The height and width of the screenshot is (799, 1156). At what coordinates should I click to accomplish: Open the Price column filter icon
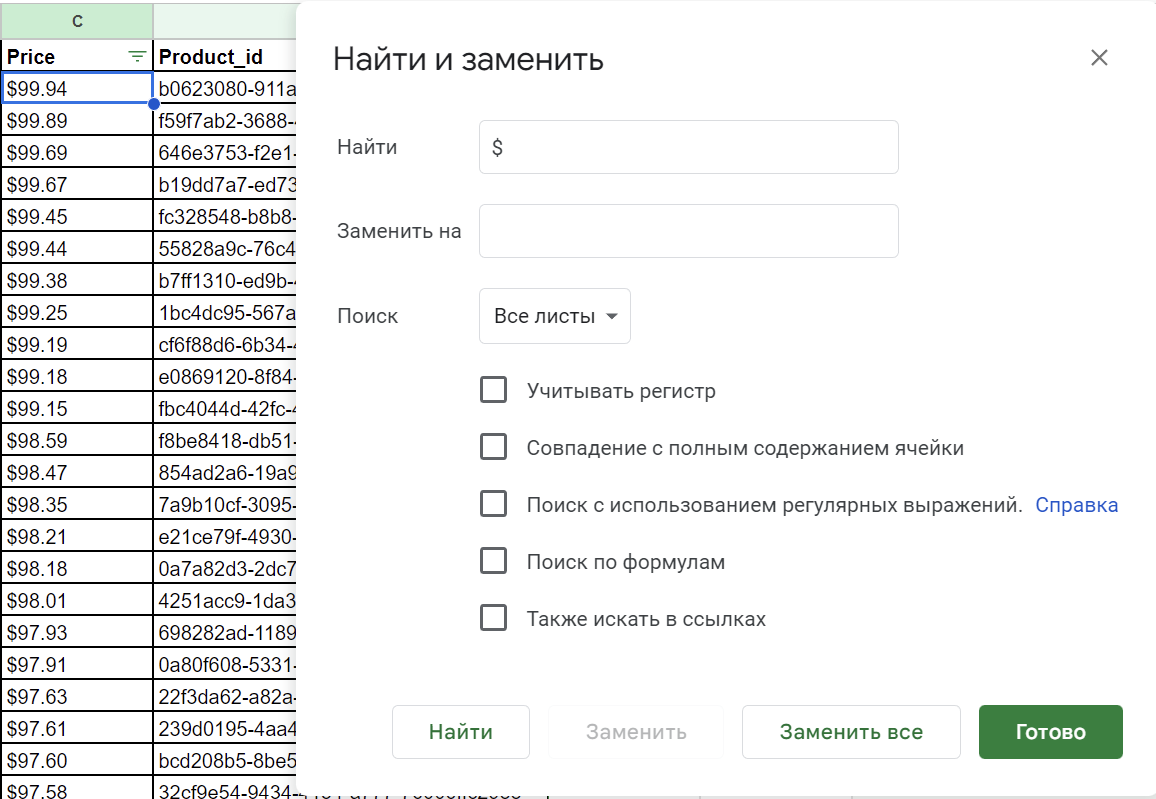pyautogui.click(x=137, y=57)
